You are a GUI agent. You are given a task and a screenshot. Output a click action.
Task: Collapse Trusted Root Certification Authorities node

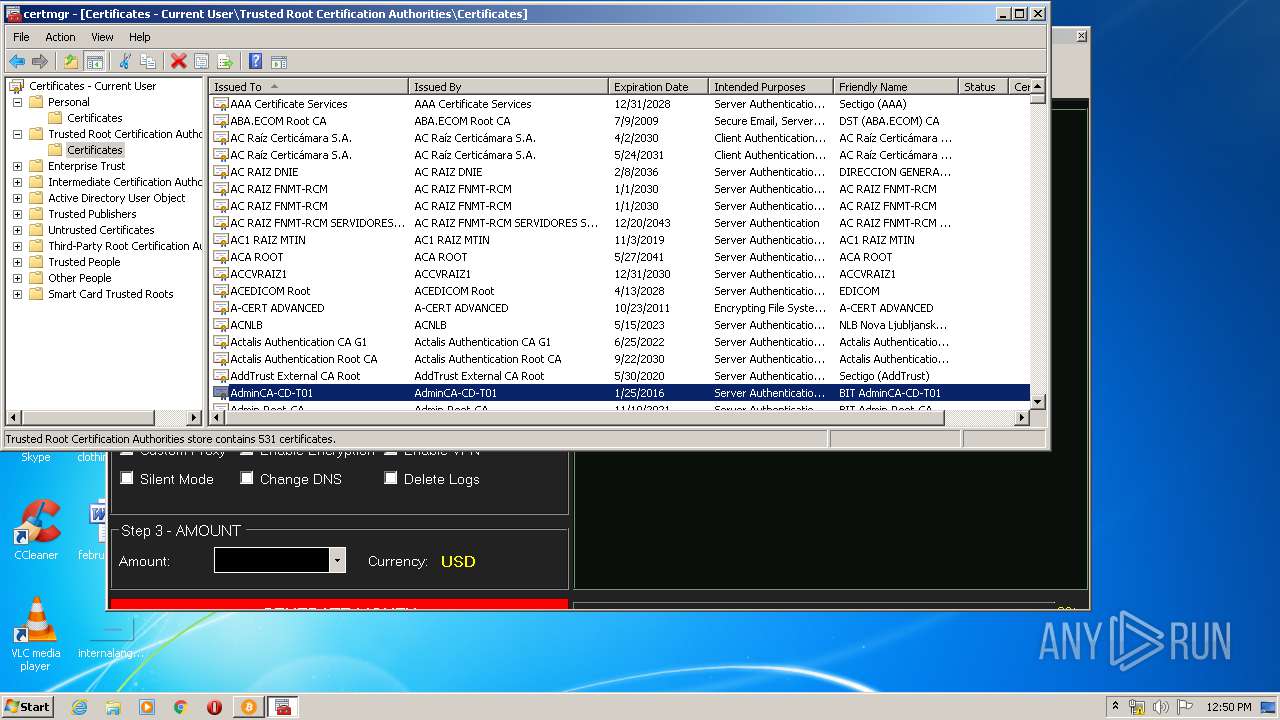pyautogui.click(x=17, y=134)
